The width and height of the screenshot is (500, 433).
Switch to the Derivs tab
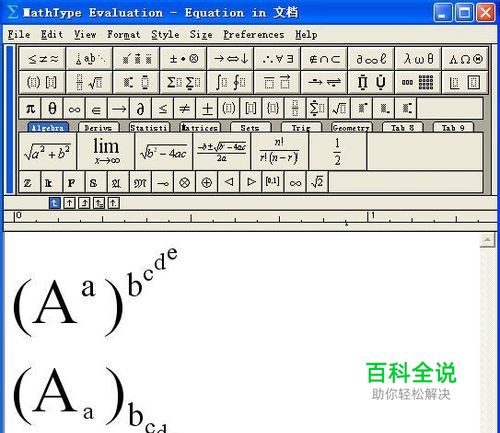click(x=98, y=128)
